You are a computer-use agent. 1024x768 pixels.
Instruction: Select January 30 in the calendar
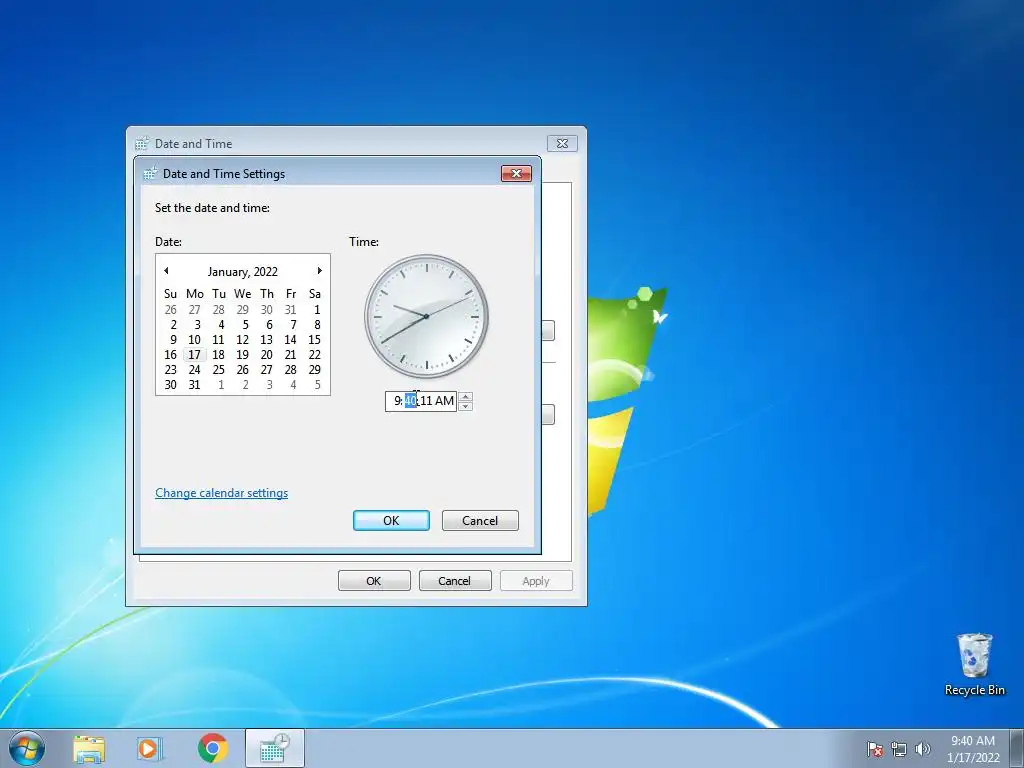click(170, 385)
